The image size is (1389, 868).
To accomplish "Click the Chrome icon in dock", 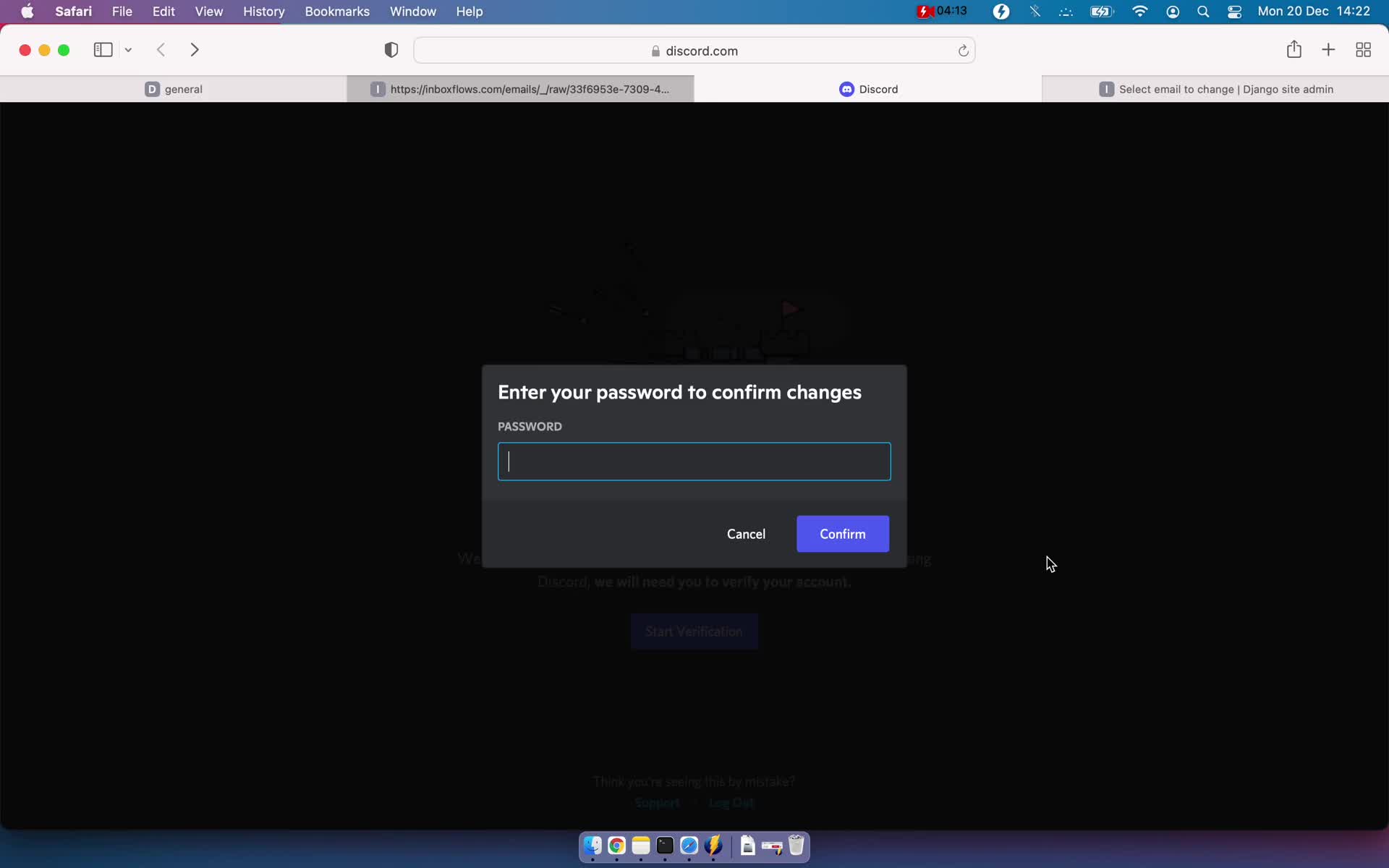I will point(616,845).
